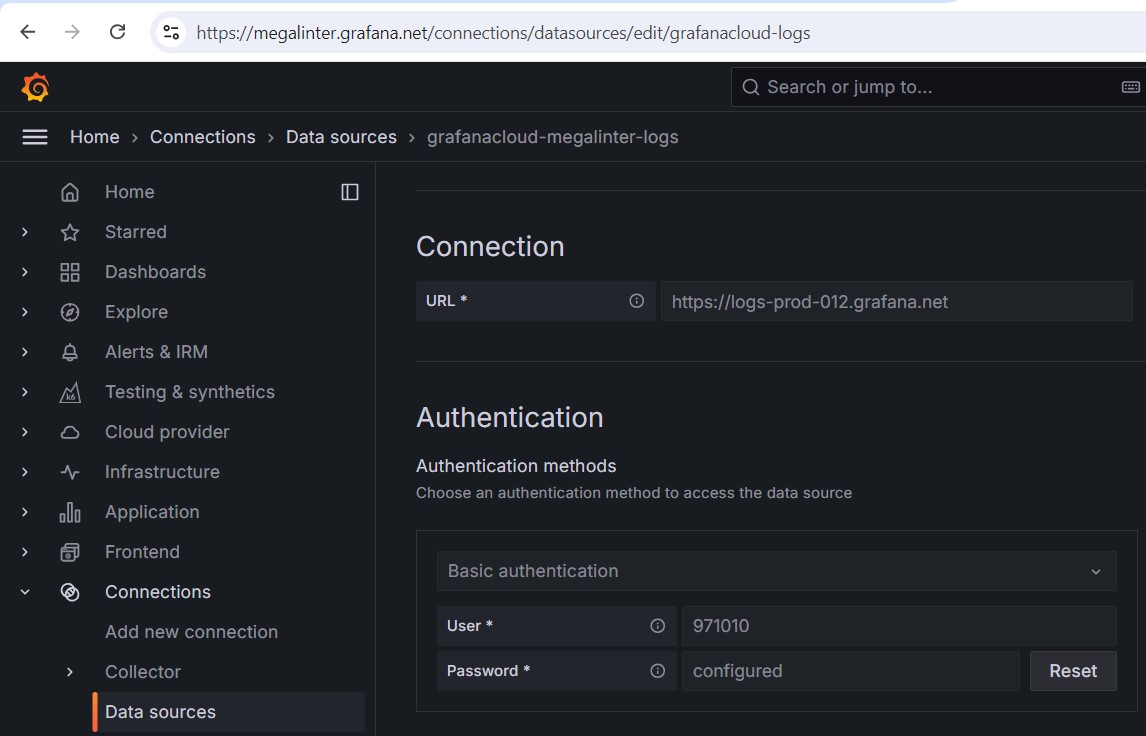This screenshot has width=1146, height=736.
Task: Open the Basic authentication method dropdown
Action: click(x=776, y=571)
